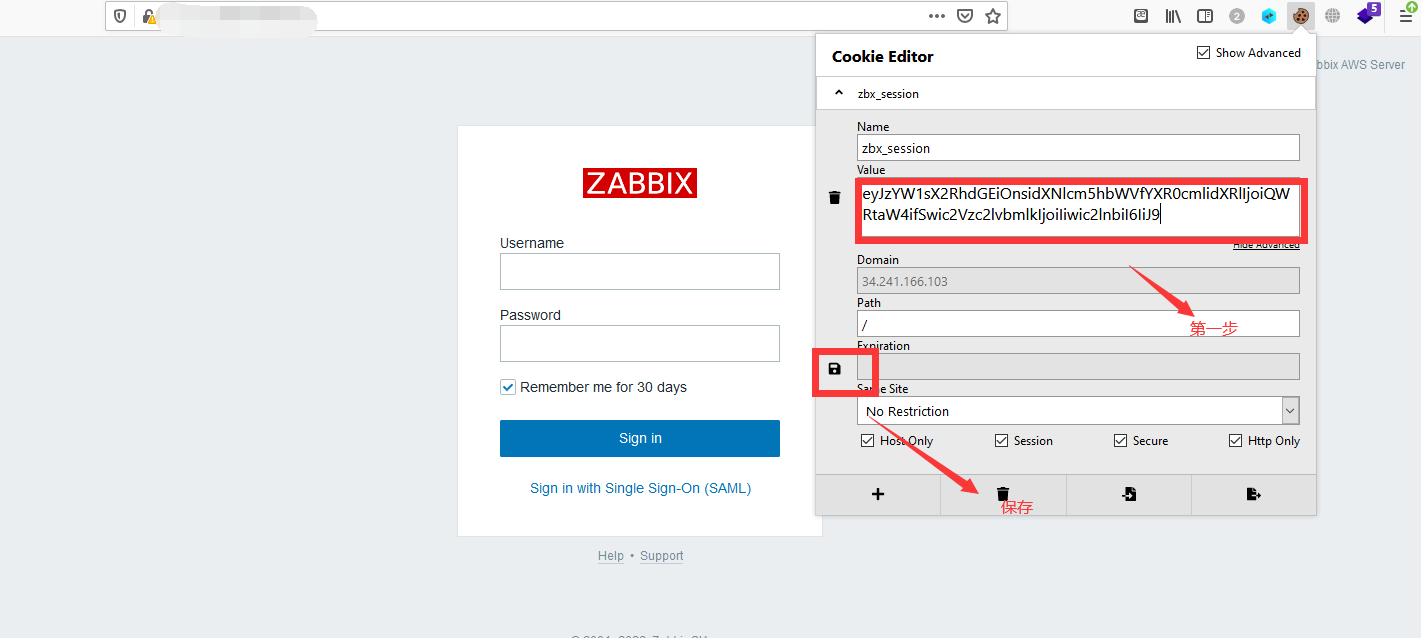Click the Cookie Editor title text
This screenshot has width=1421, height=638.
click(x=883, y=57)
